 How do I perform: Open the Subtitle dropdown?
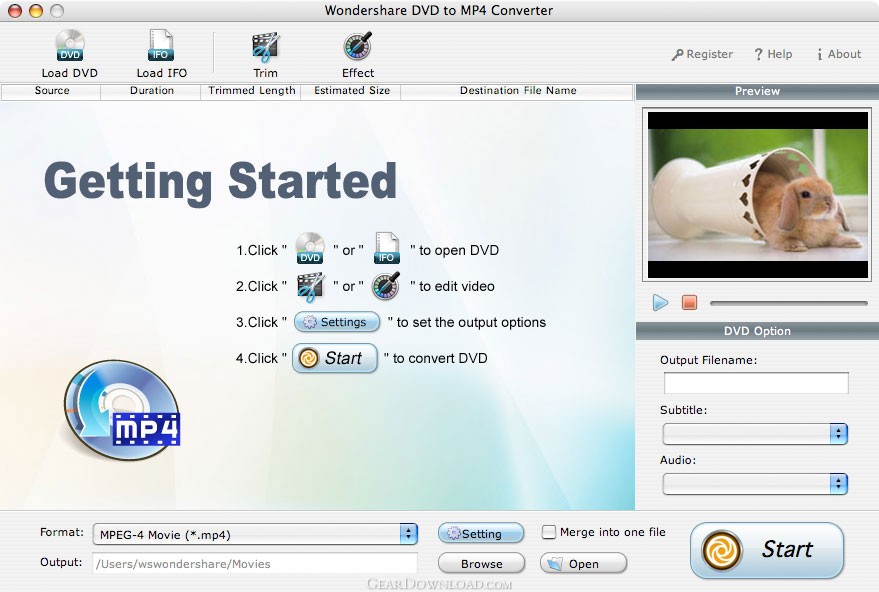pos(755,434)
